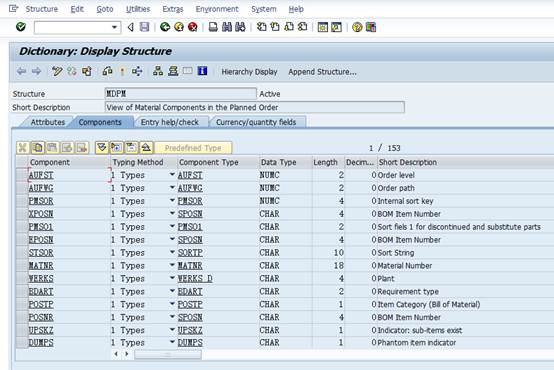Screen dimensions: 554x370
Task: Click the table scroll-left arrow
Action: pyautogui.click(x=116, y=354)
